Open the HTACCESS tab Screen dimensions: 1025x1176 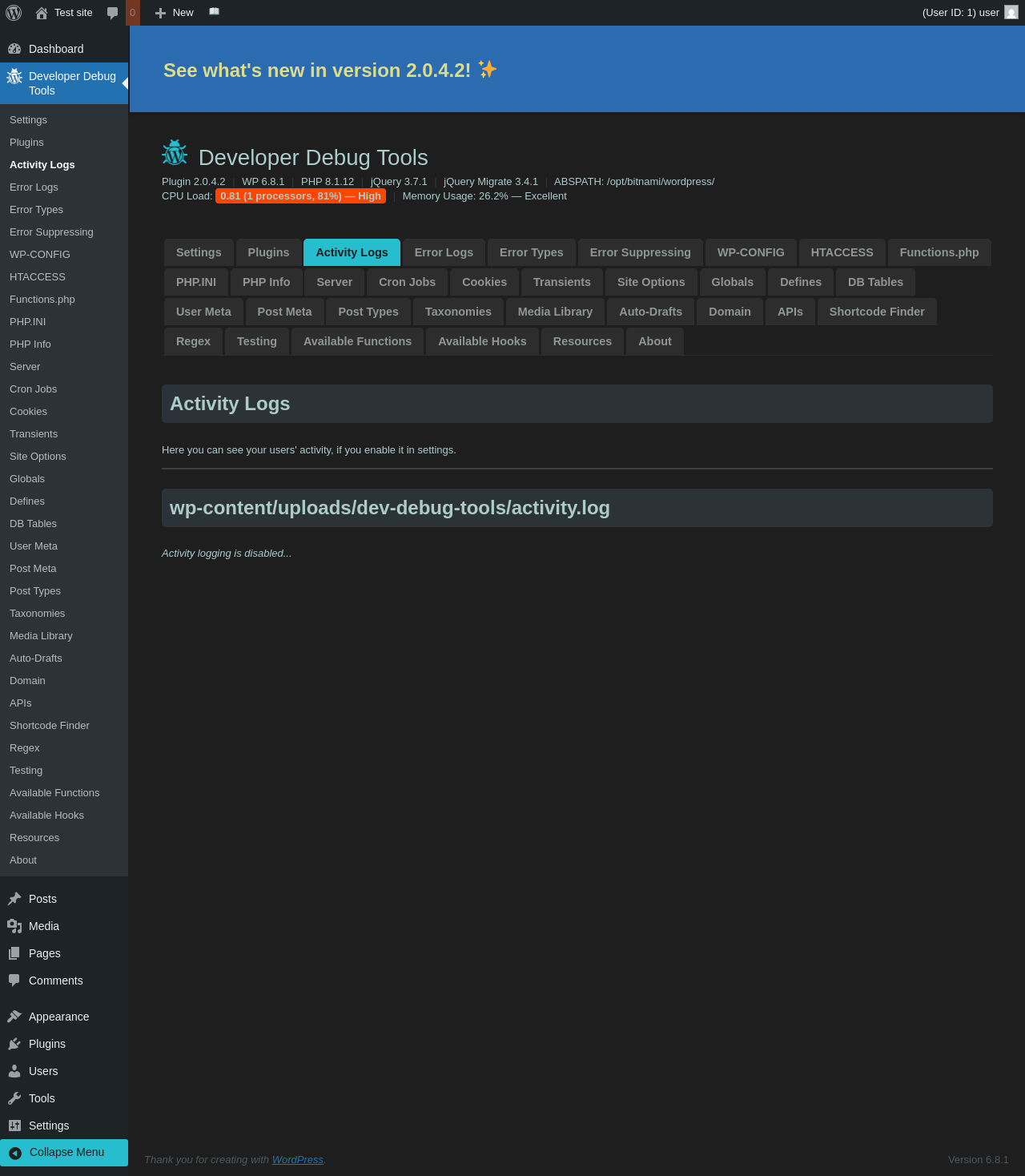click(x=842, y=252)
